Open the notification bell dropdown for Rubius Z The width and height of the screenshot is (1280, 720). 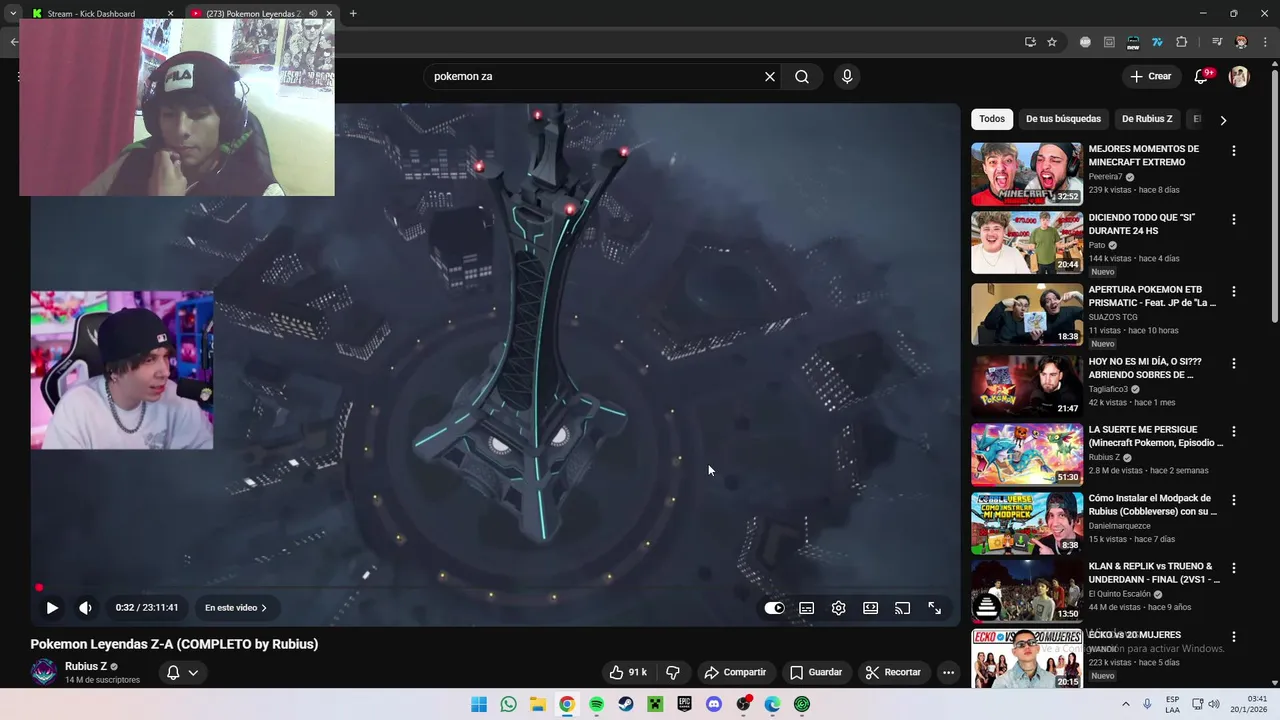click(182, 672)
